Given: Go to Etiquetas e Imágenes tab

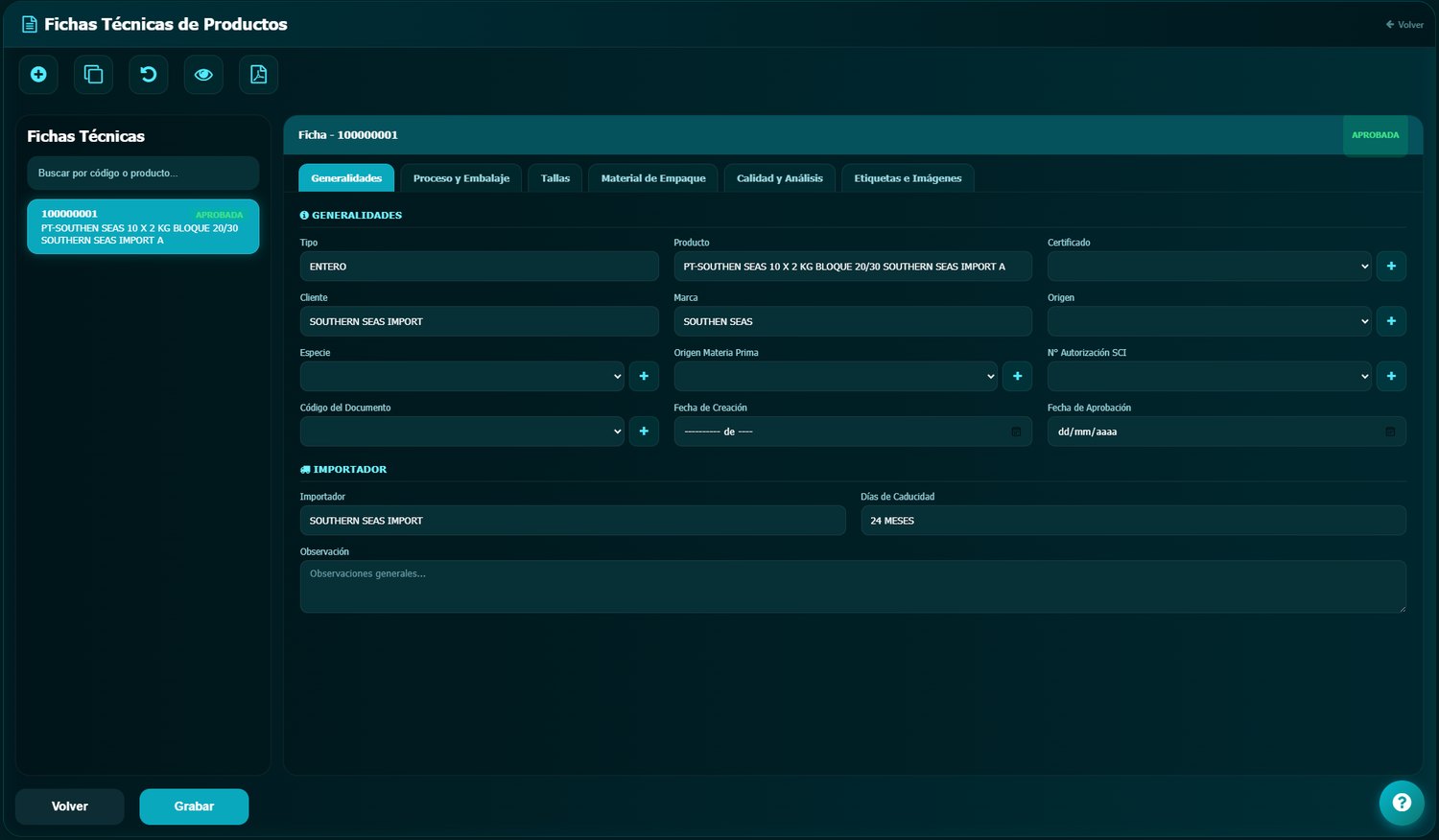Looking at the screenshot, I should 908,178.
